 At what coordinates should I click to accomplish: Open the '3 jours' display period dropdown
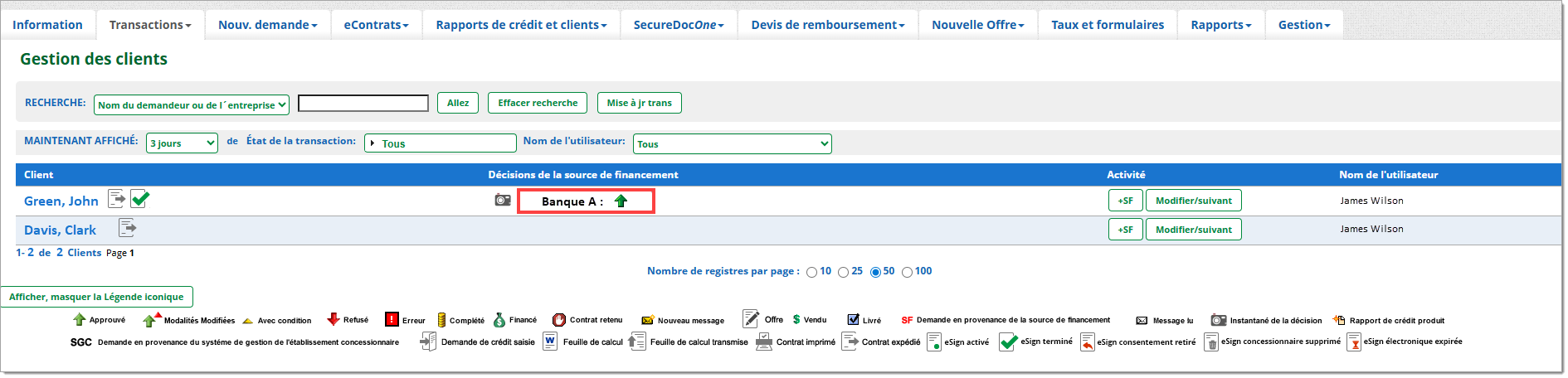pyautogui.click(x=182, y=143)
